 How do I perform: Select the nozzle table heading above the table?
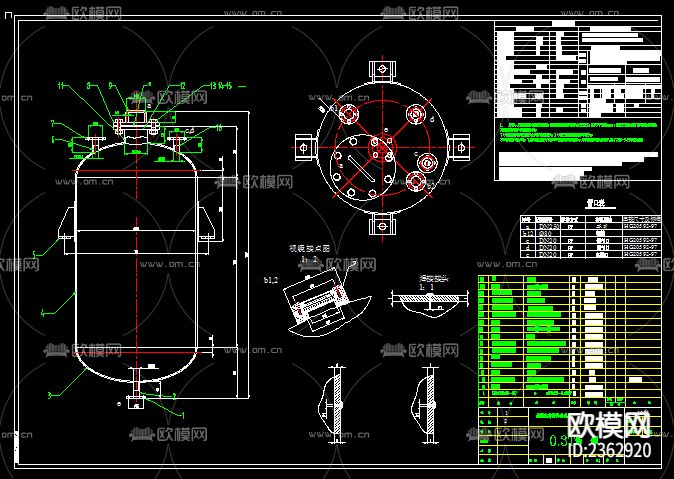point(596,204)
